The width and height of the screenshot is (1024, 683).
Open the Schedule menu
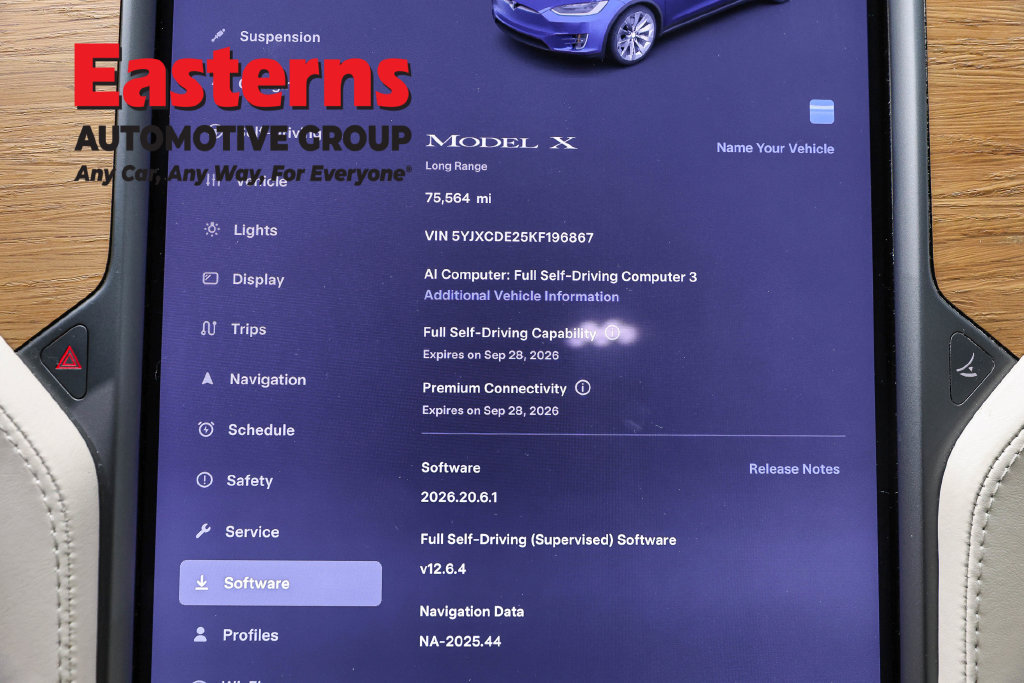point(261,430)
